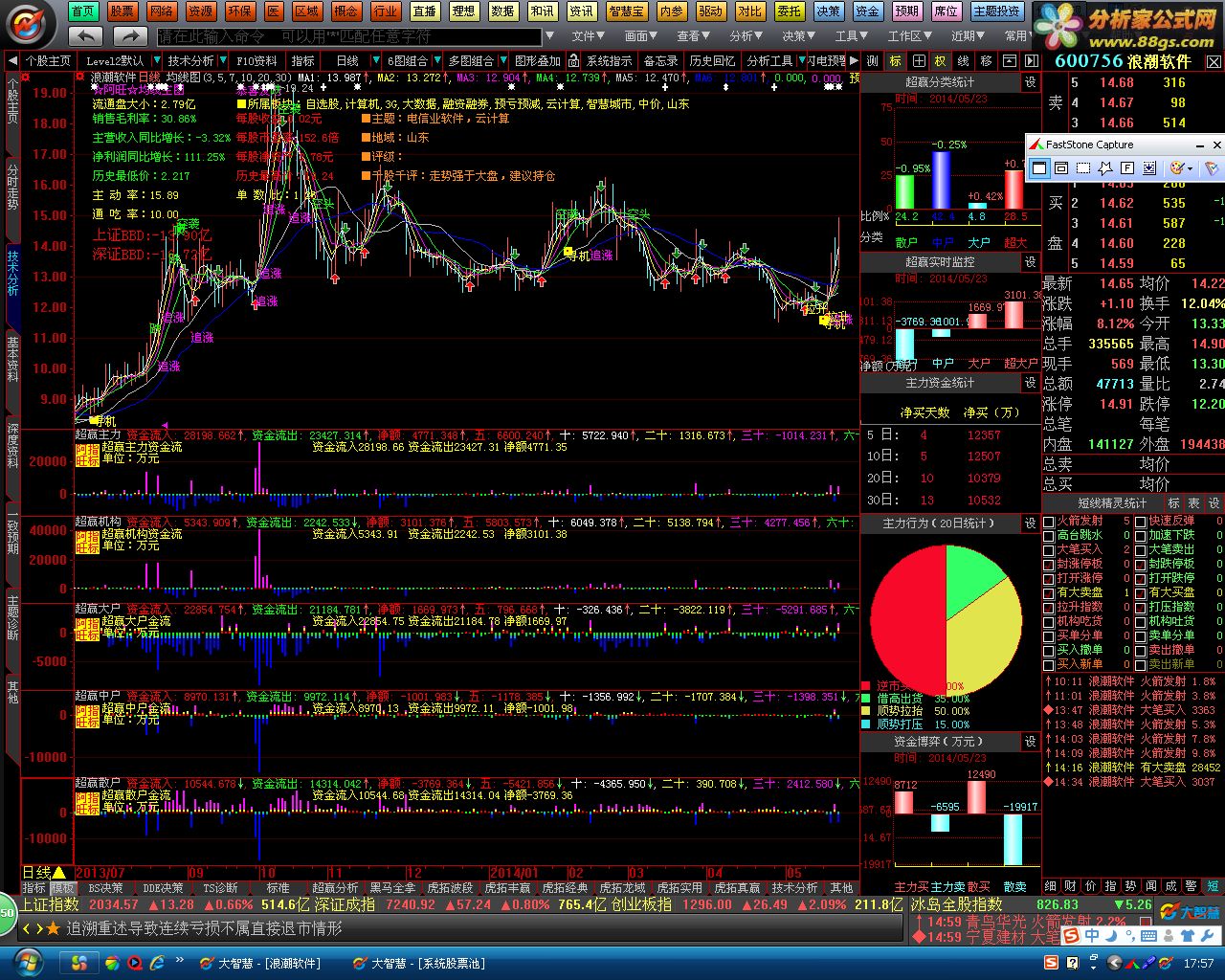Click the 测 icon button

pos(872,60)
